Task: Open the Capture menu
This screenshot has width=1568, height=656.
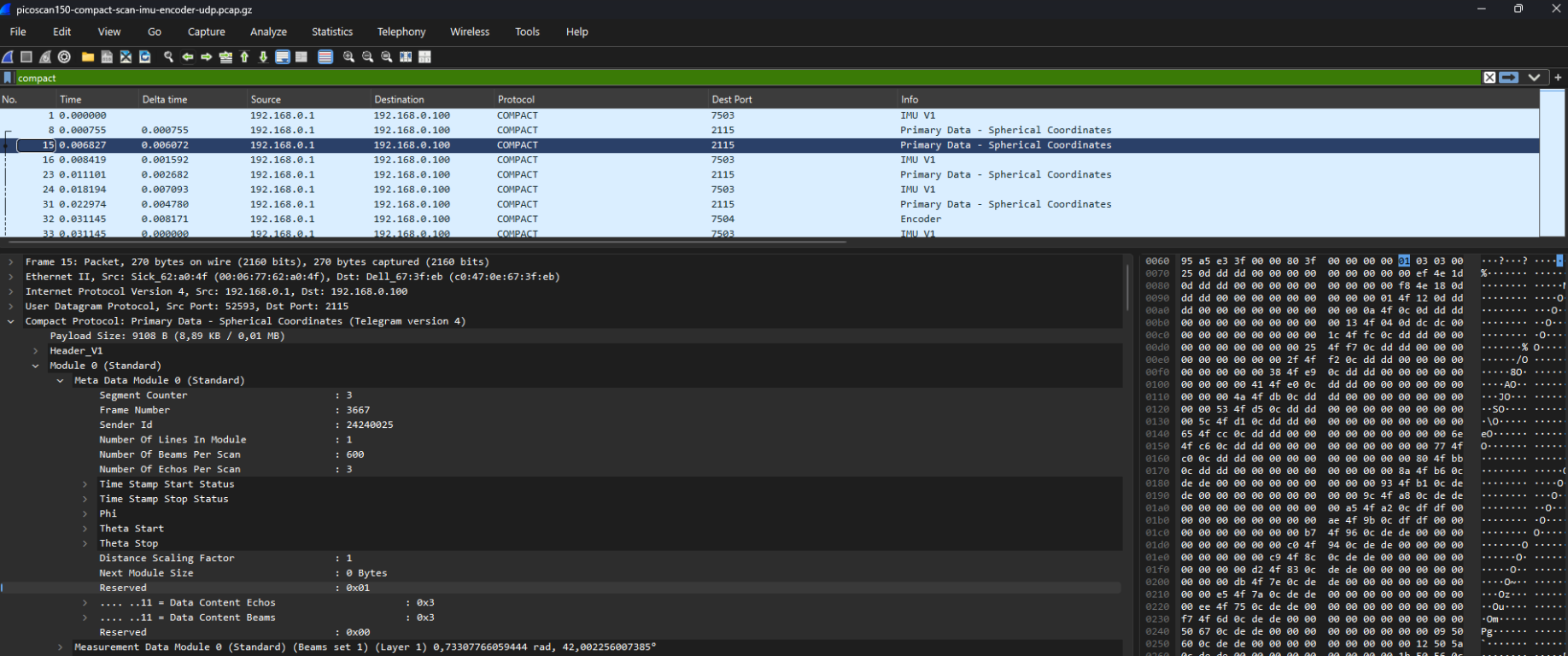Action: [207, 32]
